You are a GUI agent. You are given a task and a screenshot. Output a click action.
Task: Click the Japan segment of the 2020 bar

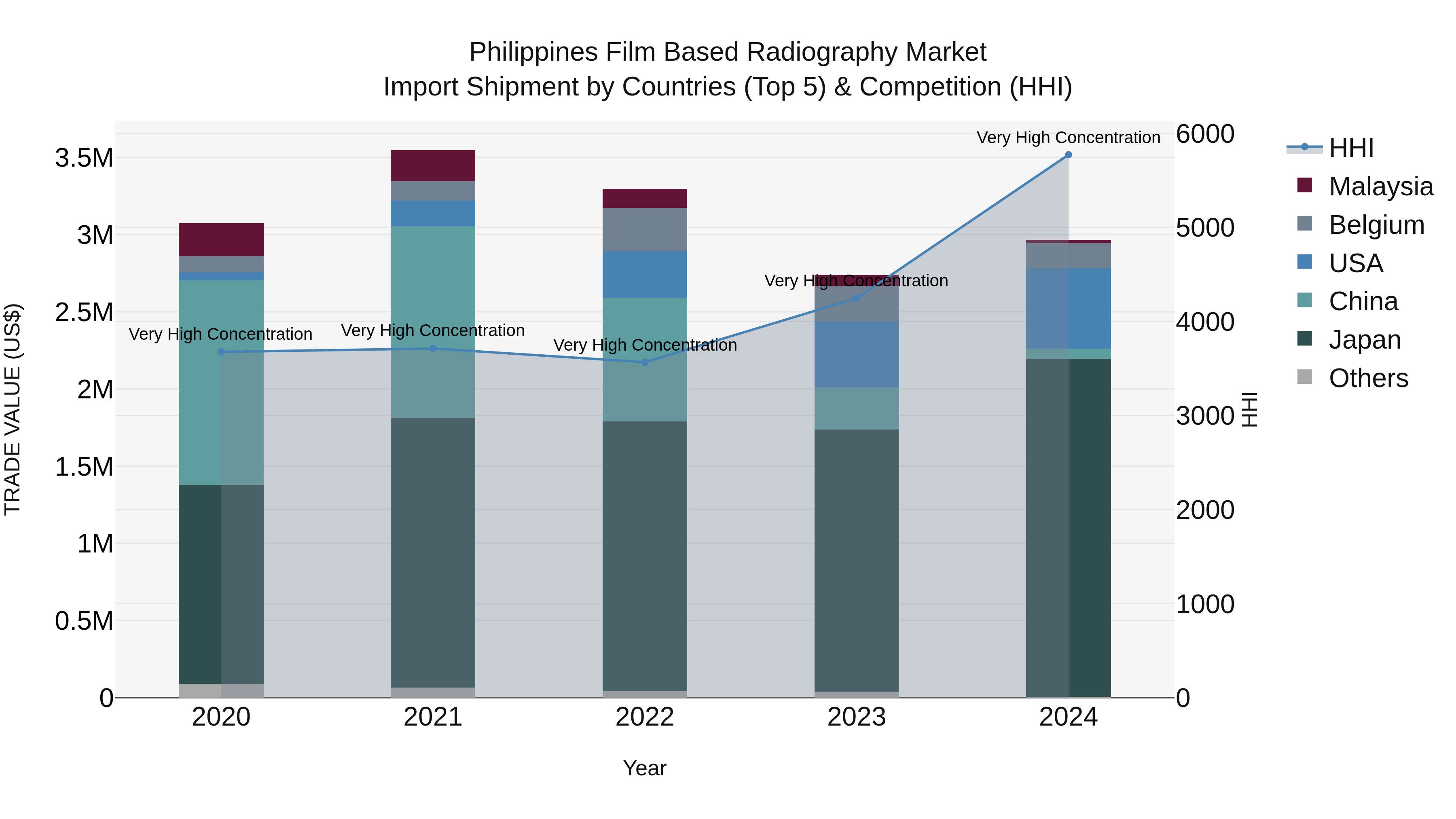(221, 584)
